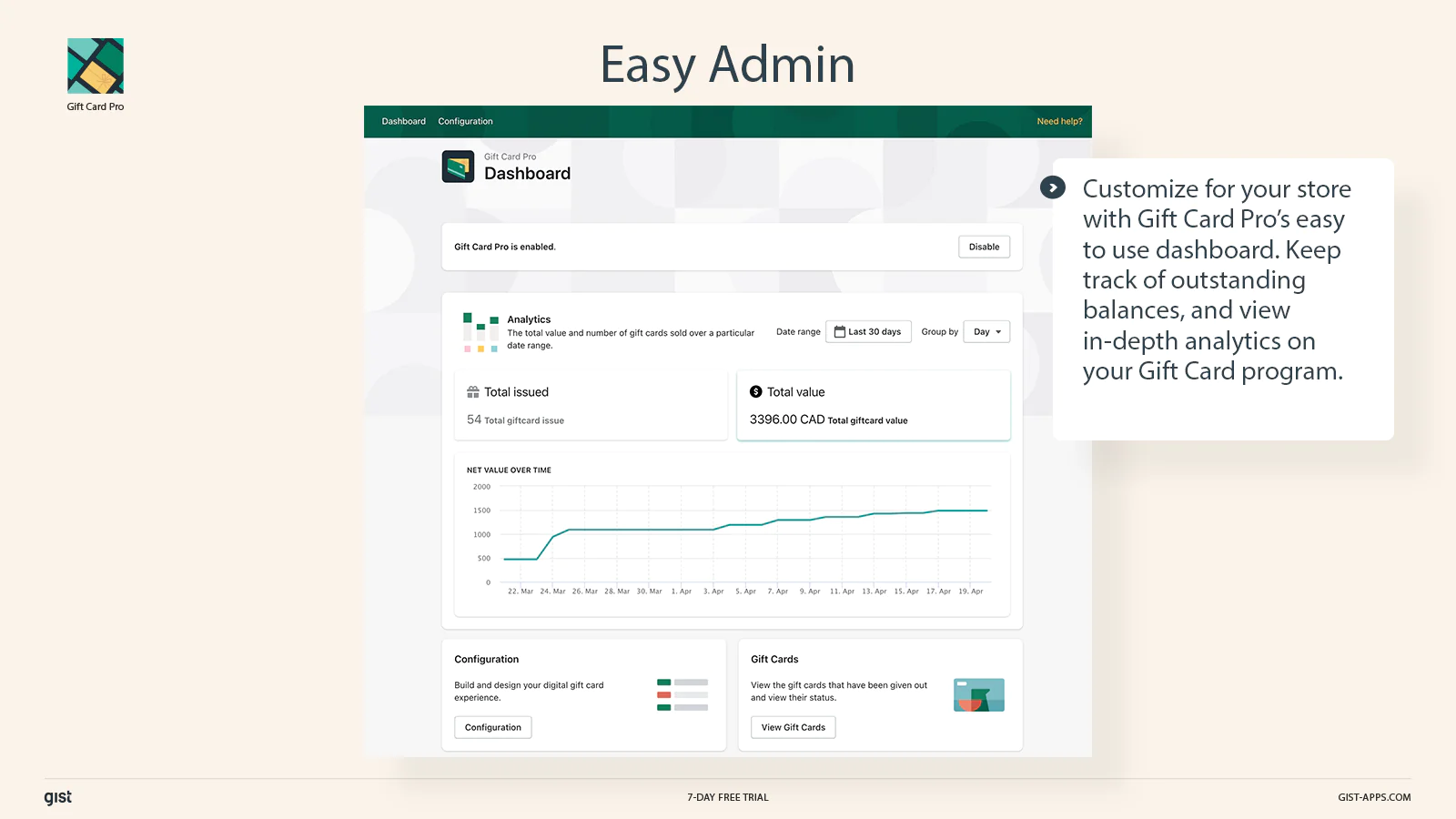Switch to Configuration tab in top navigation
Screen dimensions: 1456x819
tap(465, 121)
